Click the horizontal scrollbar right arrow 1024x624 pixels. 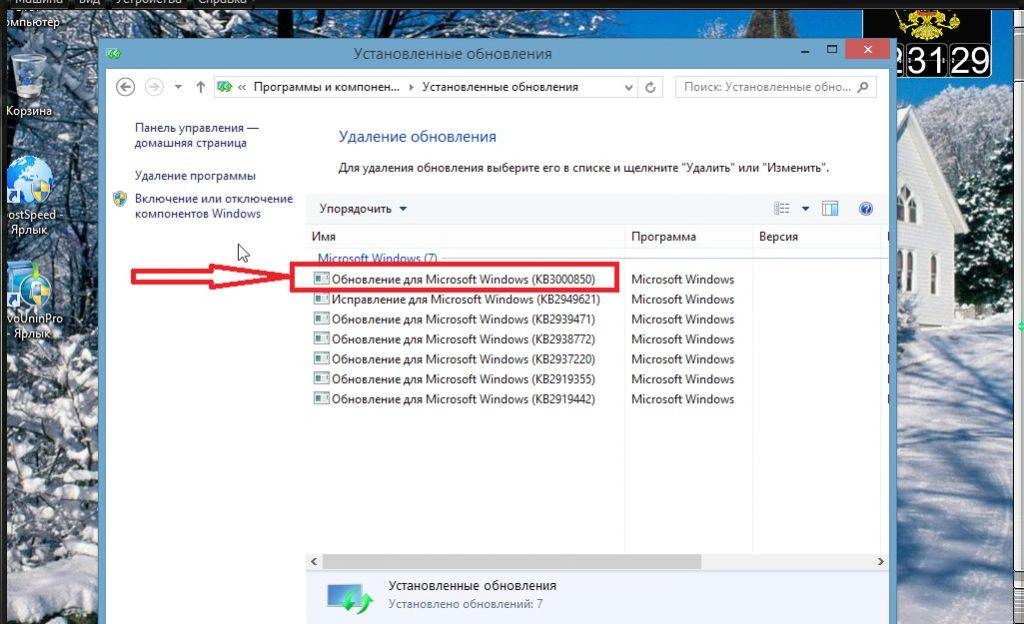(x=880, y=561)
